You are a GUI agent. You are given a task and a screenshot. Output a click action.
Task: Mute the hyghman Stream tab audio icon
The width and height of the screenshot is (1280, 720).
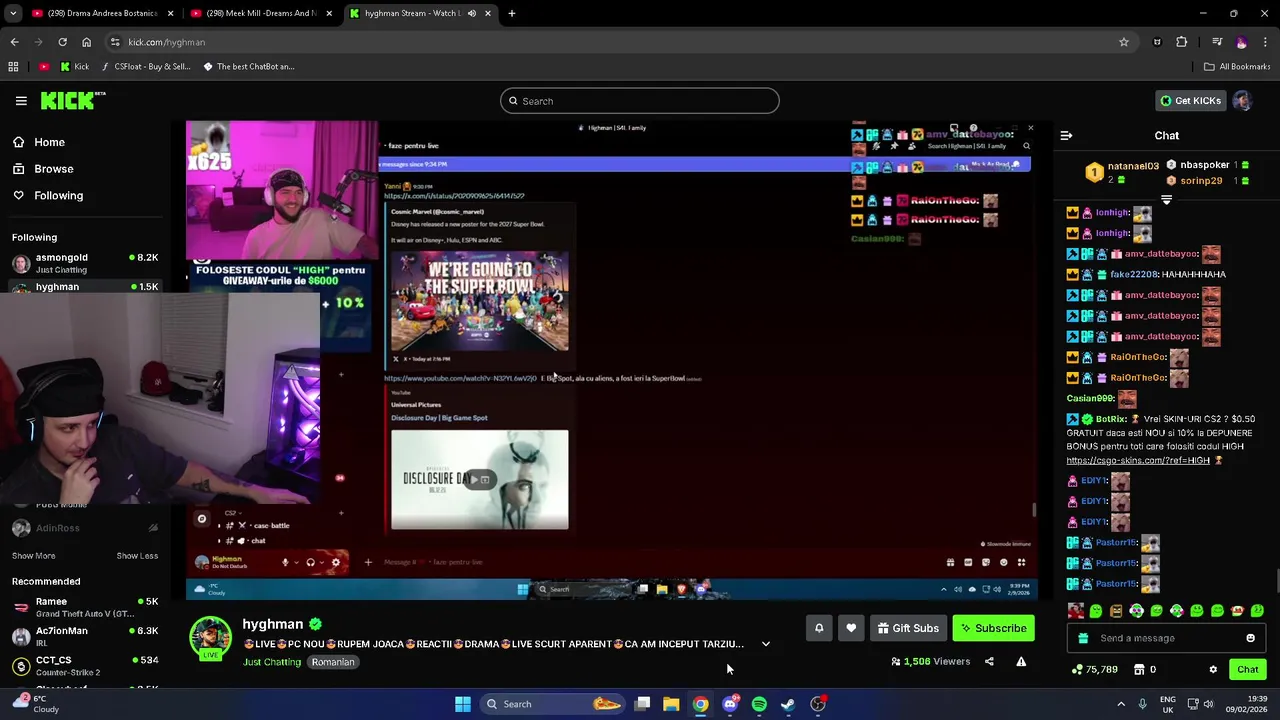[474, 13]
